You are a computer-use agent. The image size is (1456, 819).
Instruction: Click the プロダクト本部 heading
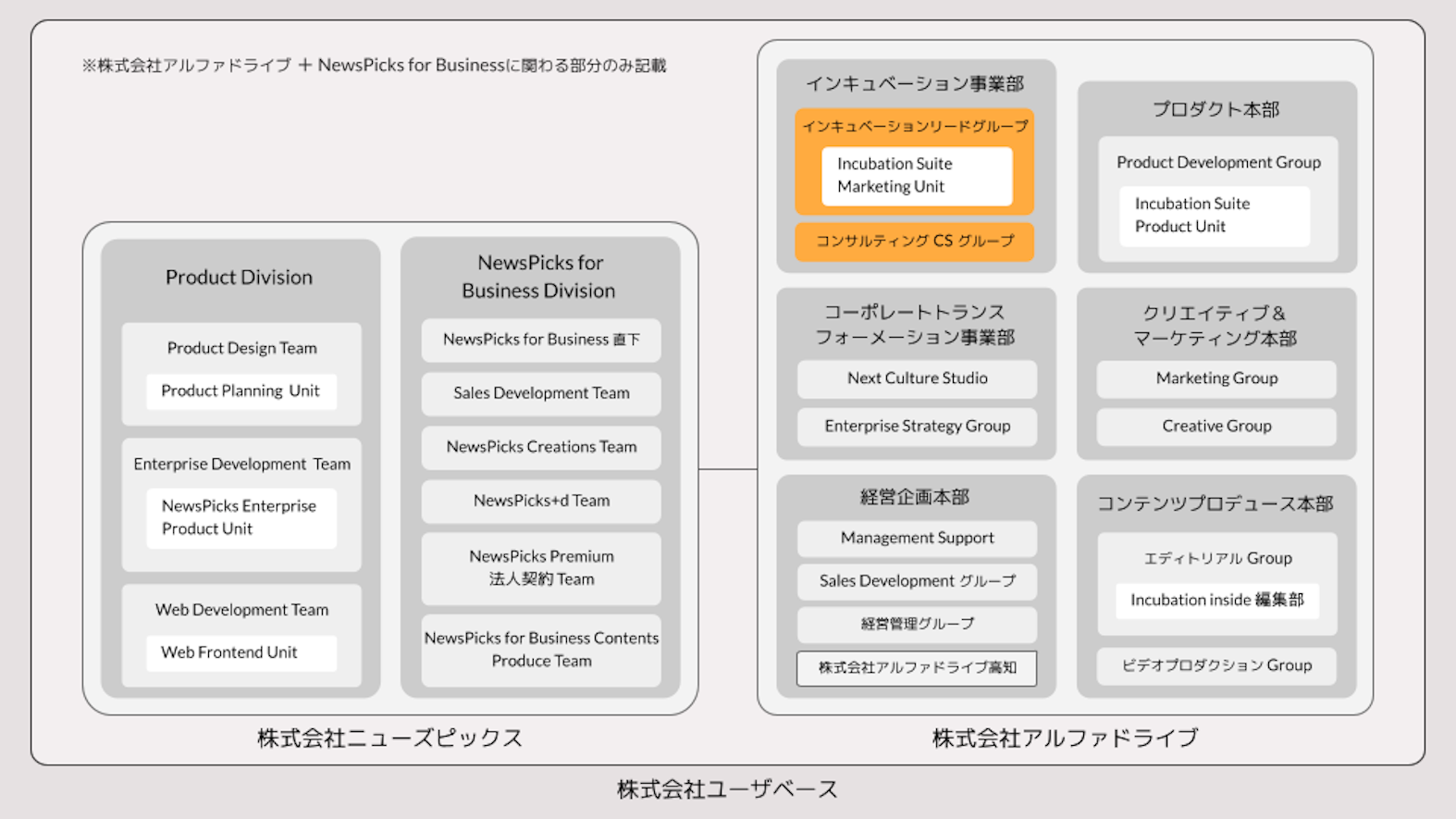click(1215, 109)
